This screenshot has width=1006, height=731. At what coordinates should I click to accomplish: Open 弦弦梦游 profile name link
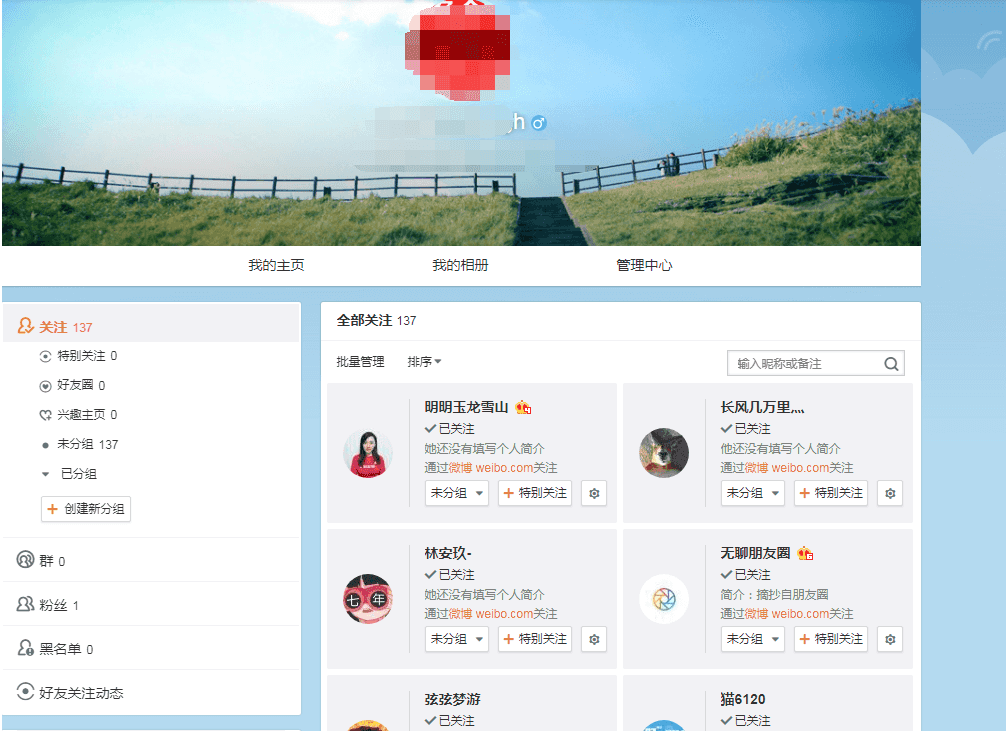coord(452,700)
